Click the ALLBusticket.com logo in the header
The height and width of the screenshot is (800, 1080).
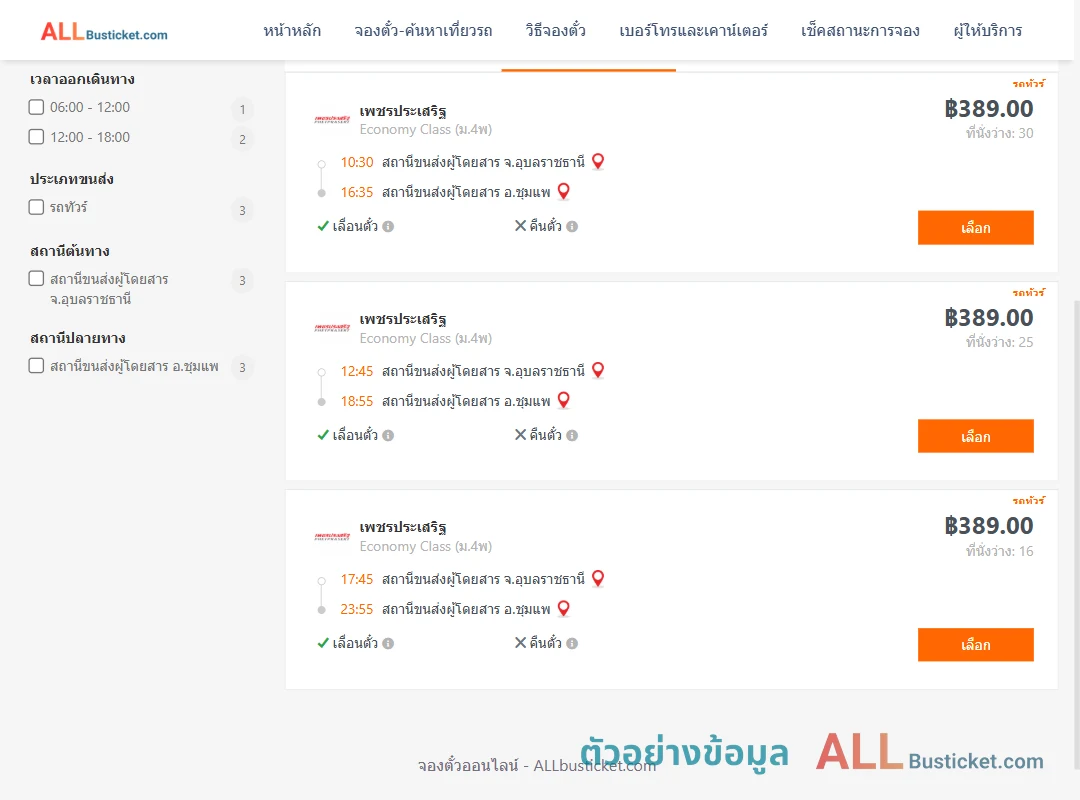pyautogui.click(x=104, y=32)
